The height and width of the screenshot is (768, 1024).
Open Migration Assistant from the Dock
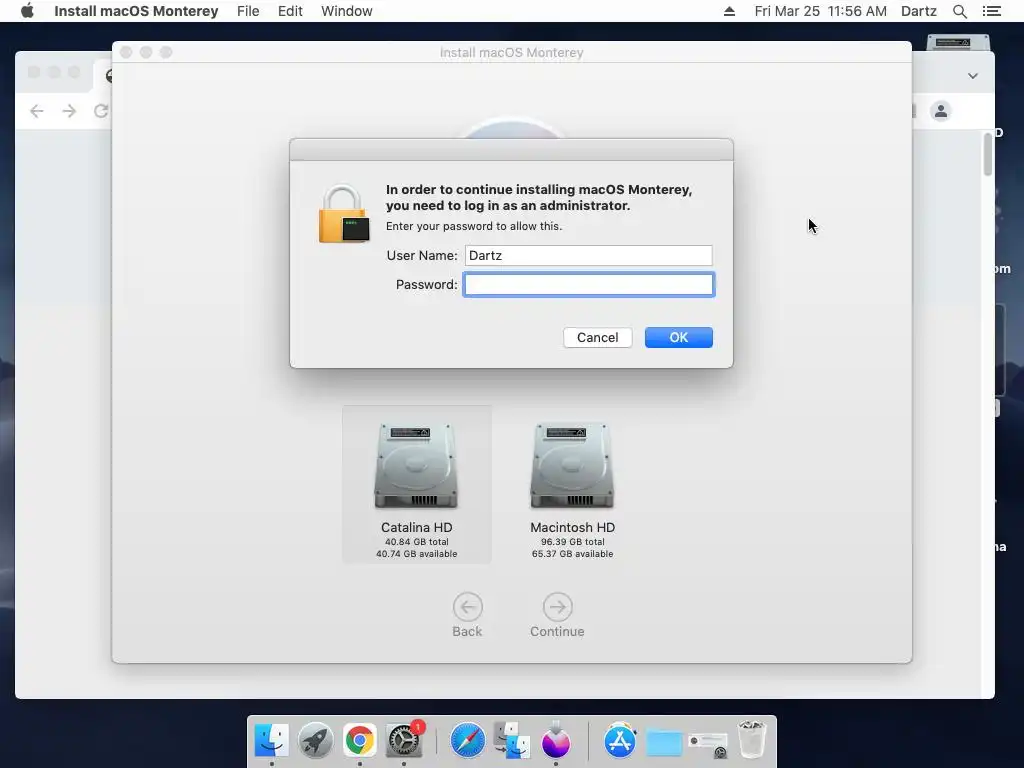tap(512, 741)
